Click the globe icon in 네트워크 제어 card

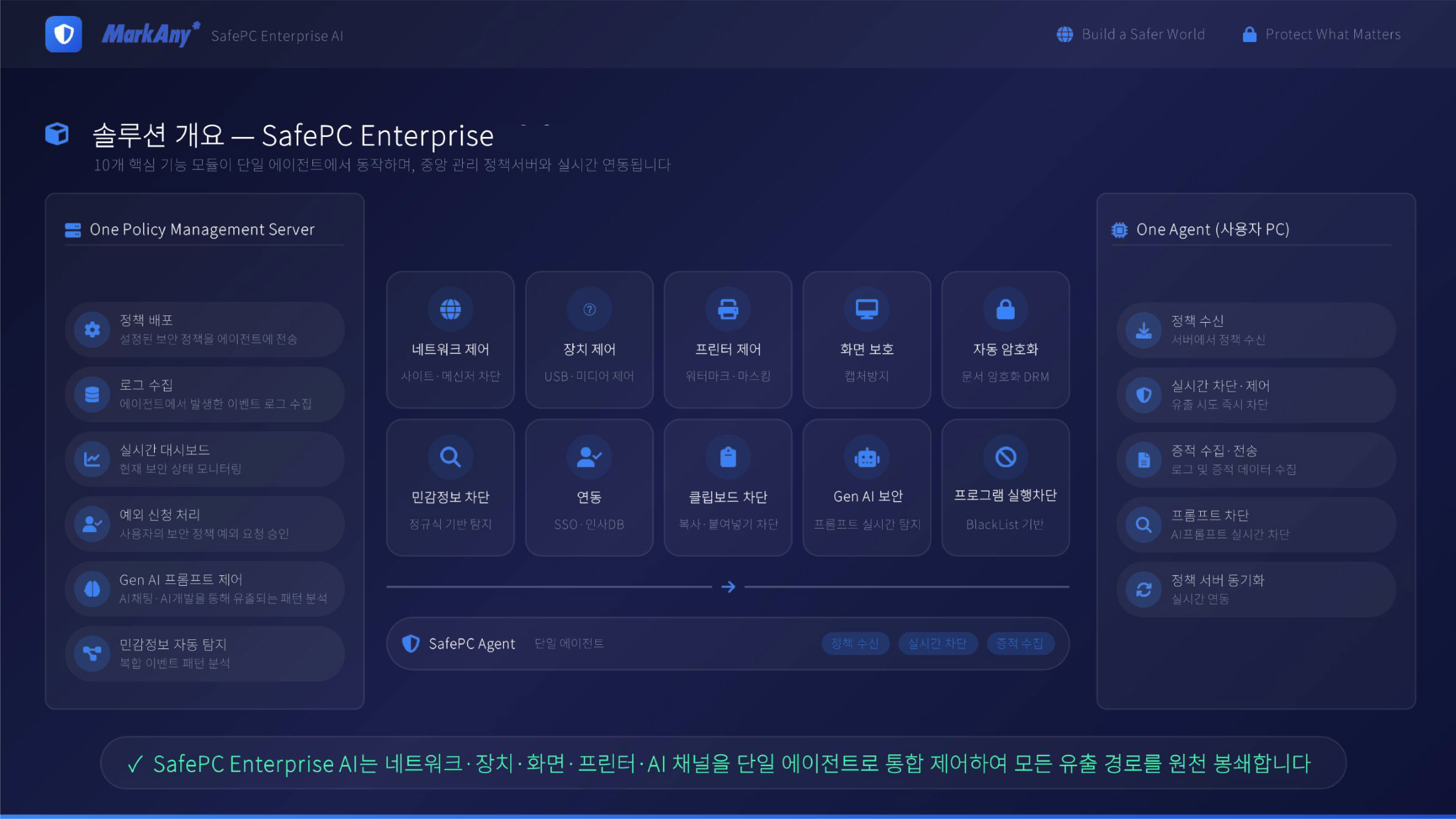450,309
